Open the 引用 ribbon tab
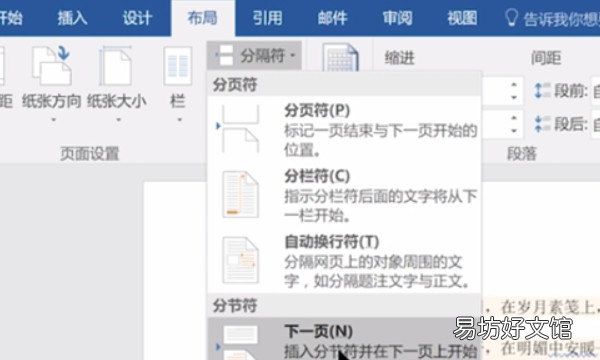Viewport: 600px width, 360px height. click(x=267, y=18)
